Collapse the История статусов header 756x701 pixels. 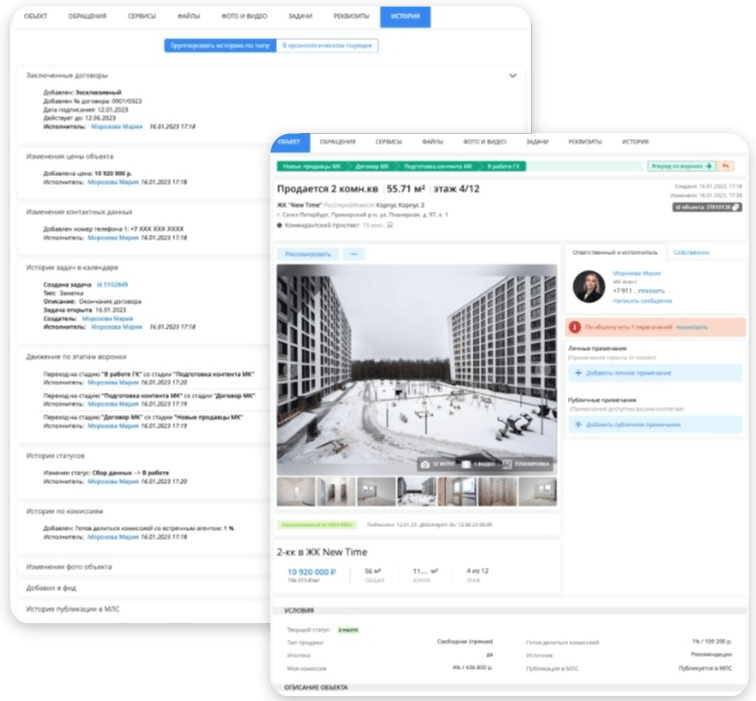click(55, 455)
